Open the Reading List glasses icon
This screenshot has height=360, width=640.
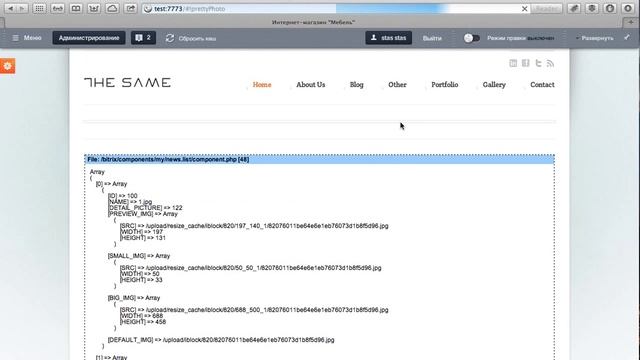coord(58,9)
